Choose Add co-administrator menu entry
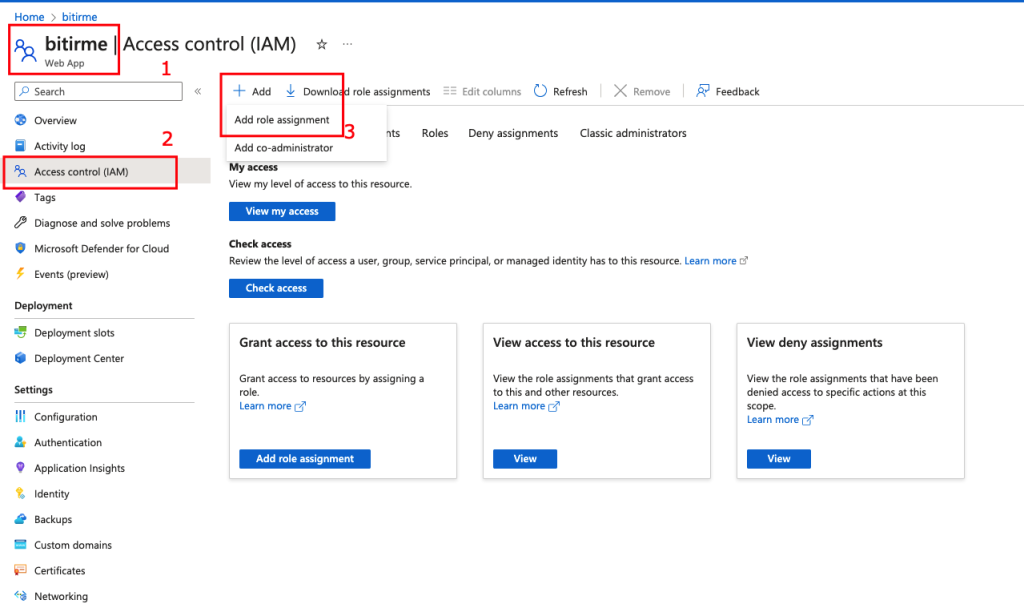Image resolution: width=1024 pixels, height=608 pixels. (x=283, y=148)
